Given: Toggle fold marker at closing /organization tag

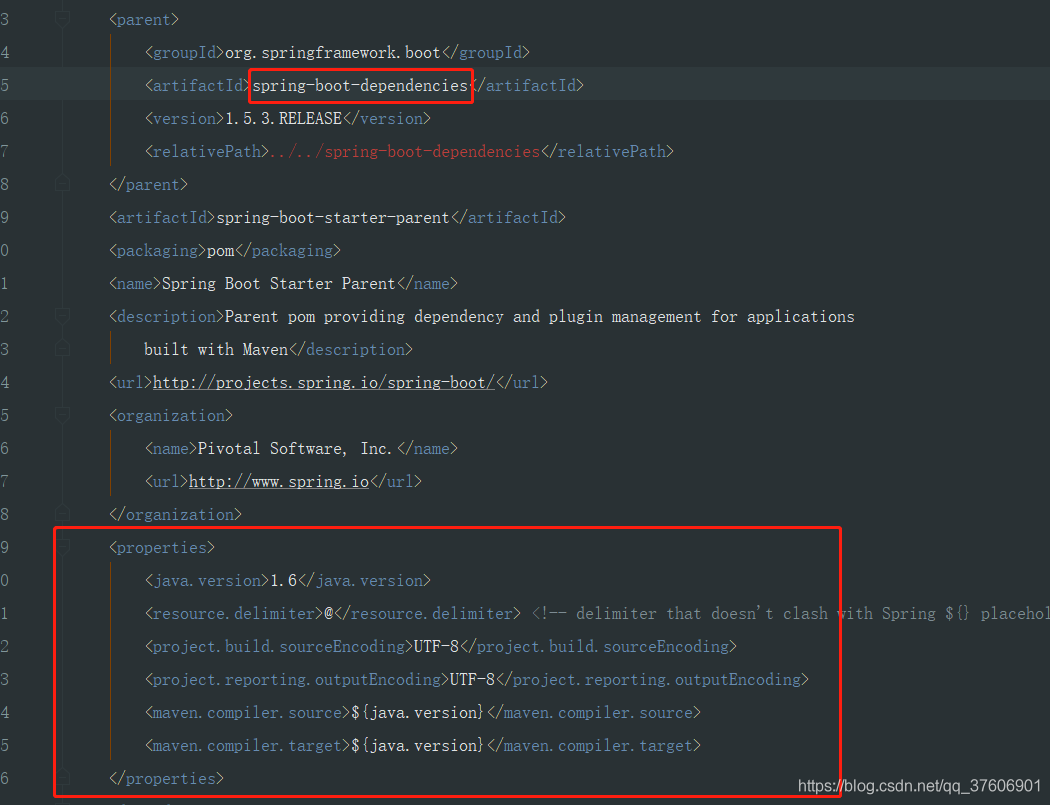Looking at the screenshot, I should (62, 514).
